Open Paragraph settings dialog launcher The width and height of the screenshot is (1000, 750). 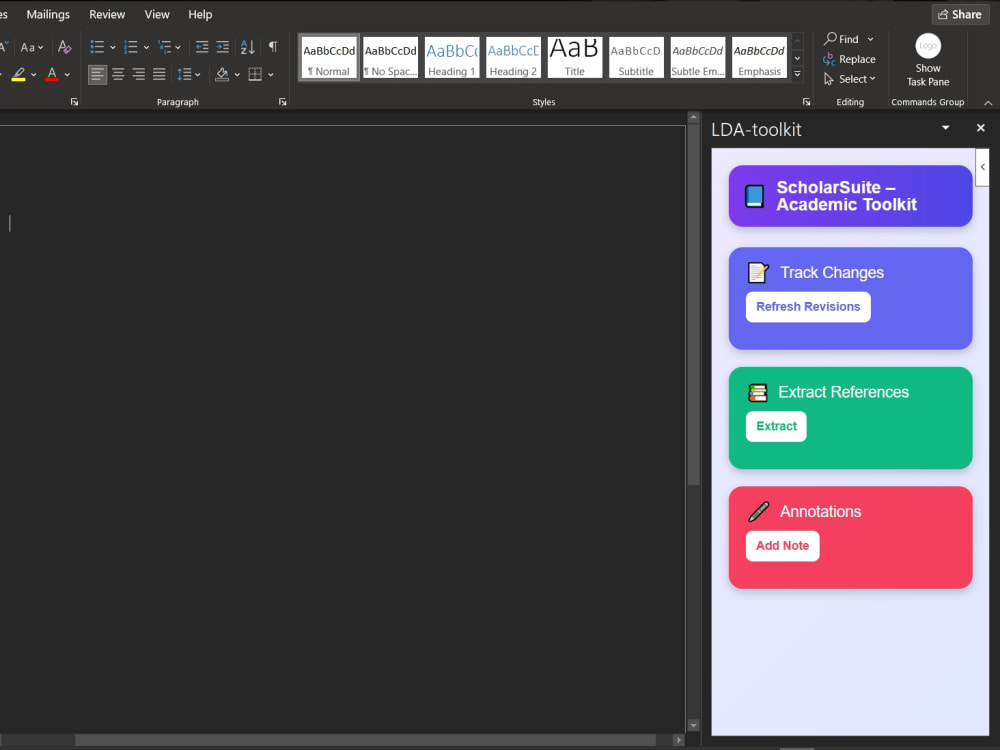coord(283,102)
